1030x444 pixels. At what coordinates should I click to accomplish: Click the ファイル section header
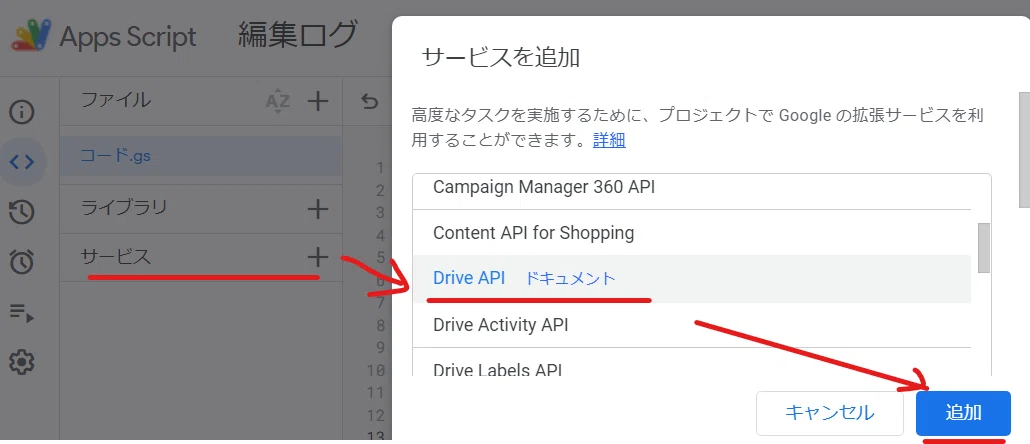point(116,100)
